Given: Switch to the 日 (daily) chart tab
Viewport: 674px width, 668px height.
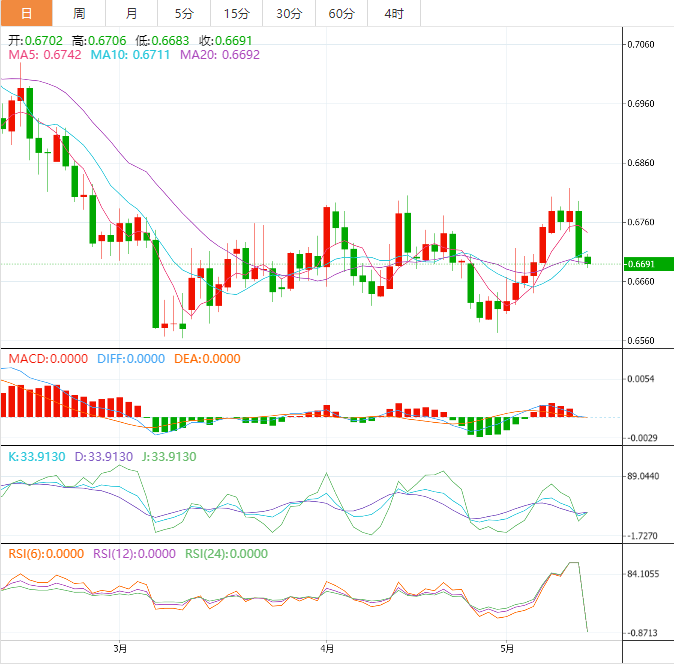Looking at the screenshot, I should click(x=27, y=13).
